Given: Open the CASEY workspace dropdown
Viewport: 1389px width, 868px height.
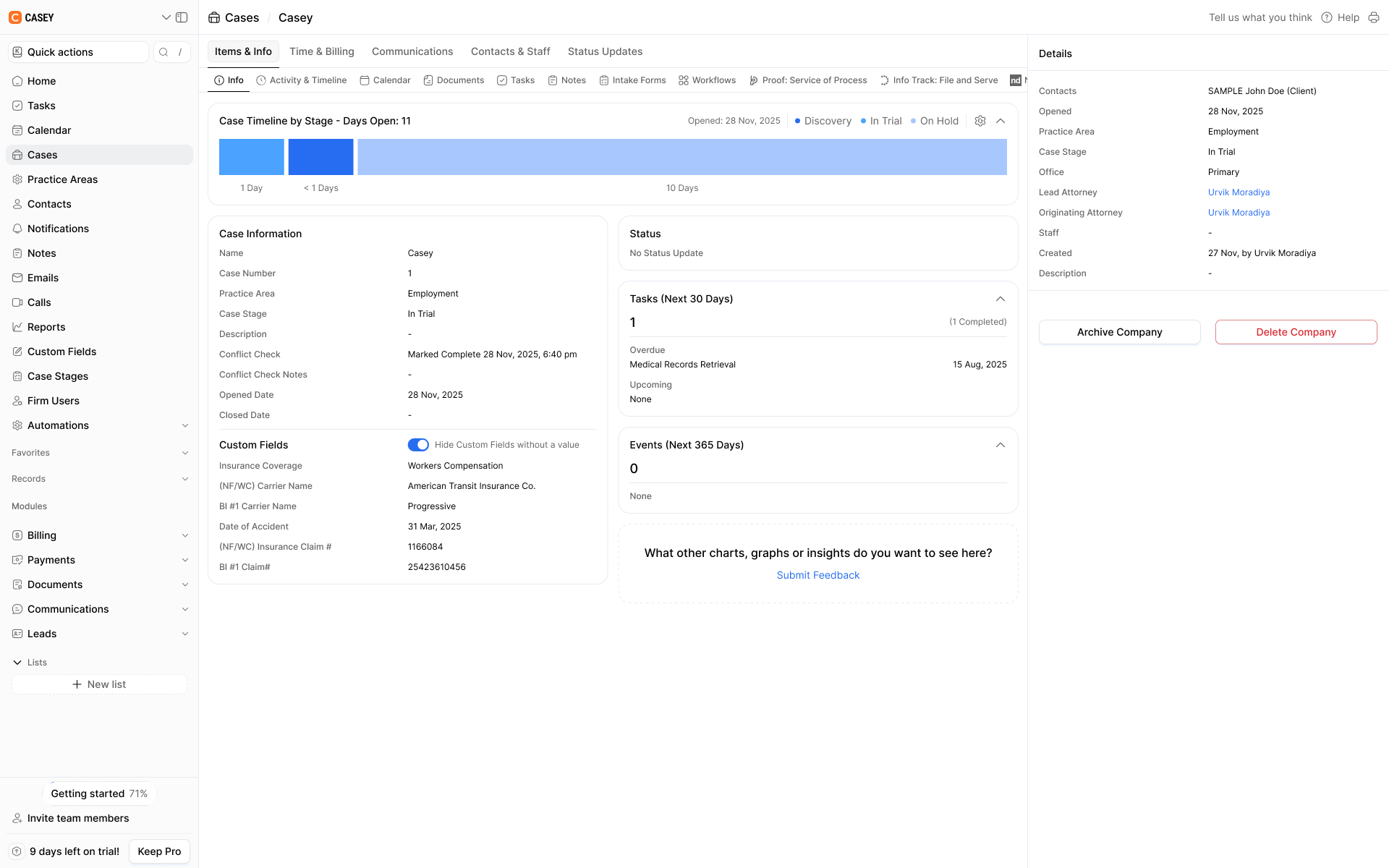Looking at the screenshot, I should (166, 17).
